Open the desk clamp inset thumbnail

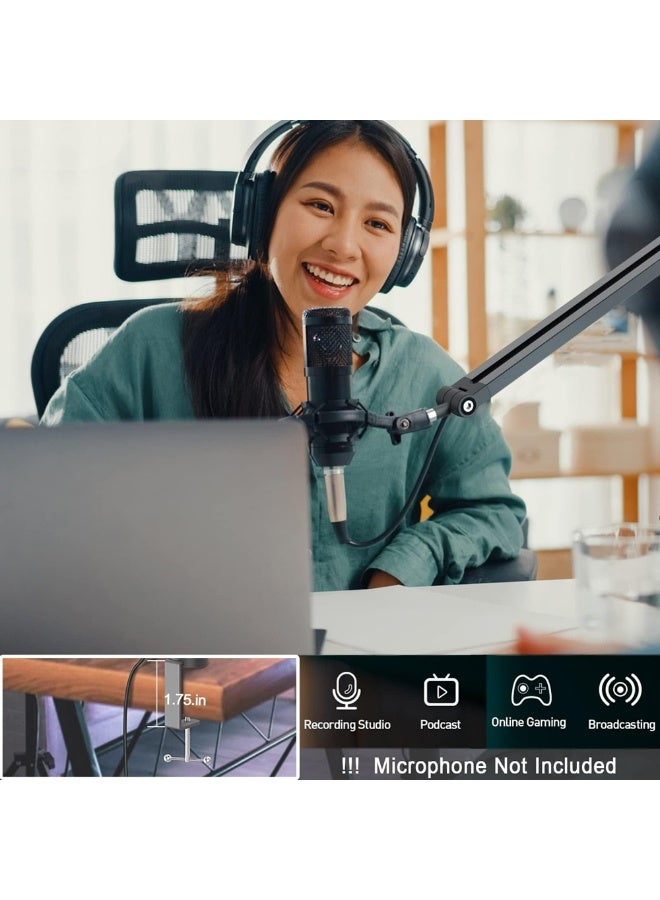click(x=150, y=717)
